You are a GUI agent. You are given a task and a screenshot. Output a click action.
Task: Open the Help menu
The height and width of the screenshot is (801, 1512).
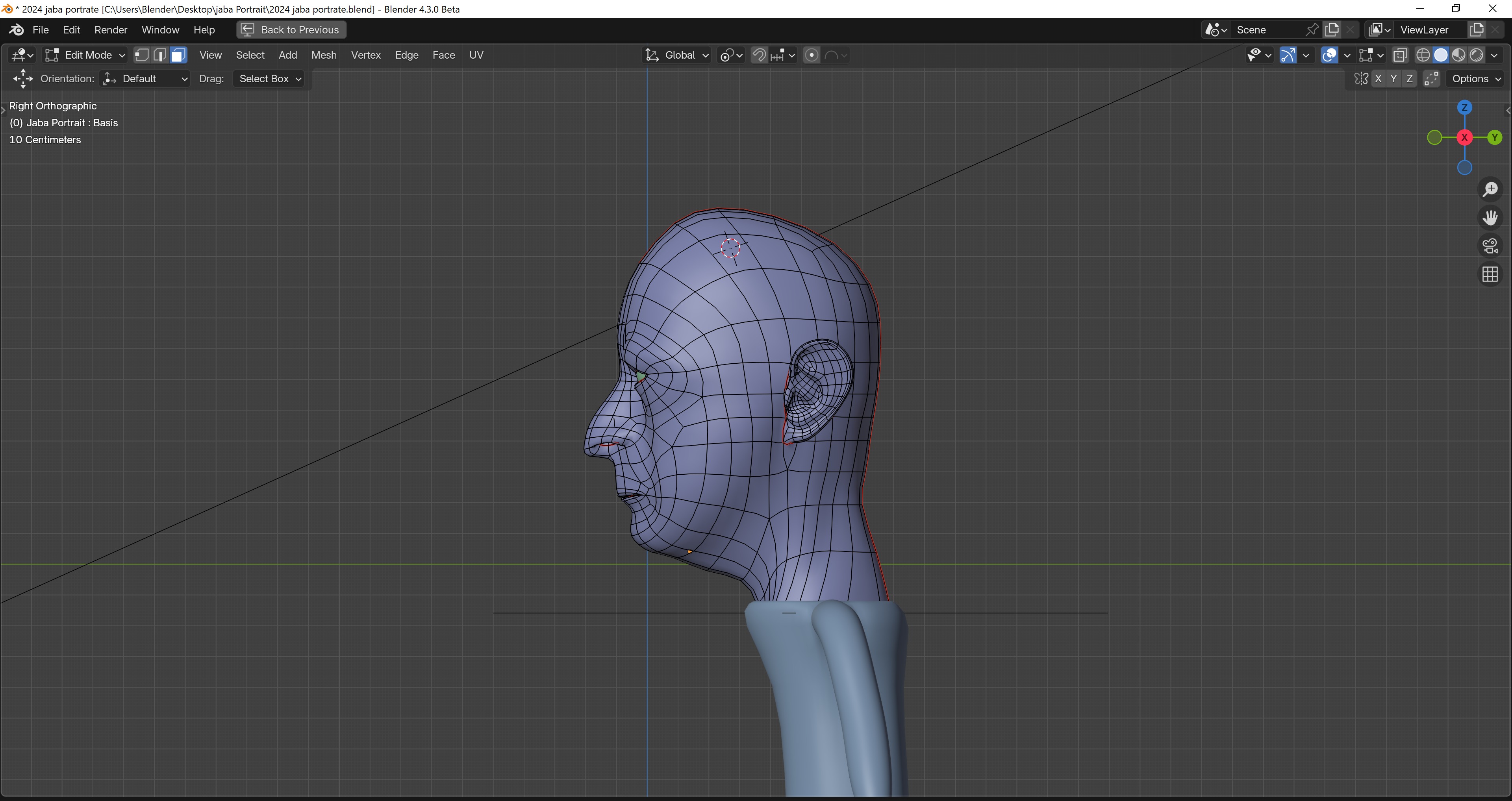(204, 30)
